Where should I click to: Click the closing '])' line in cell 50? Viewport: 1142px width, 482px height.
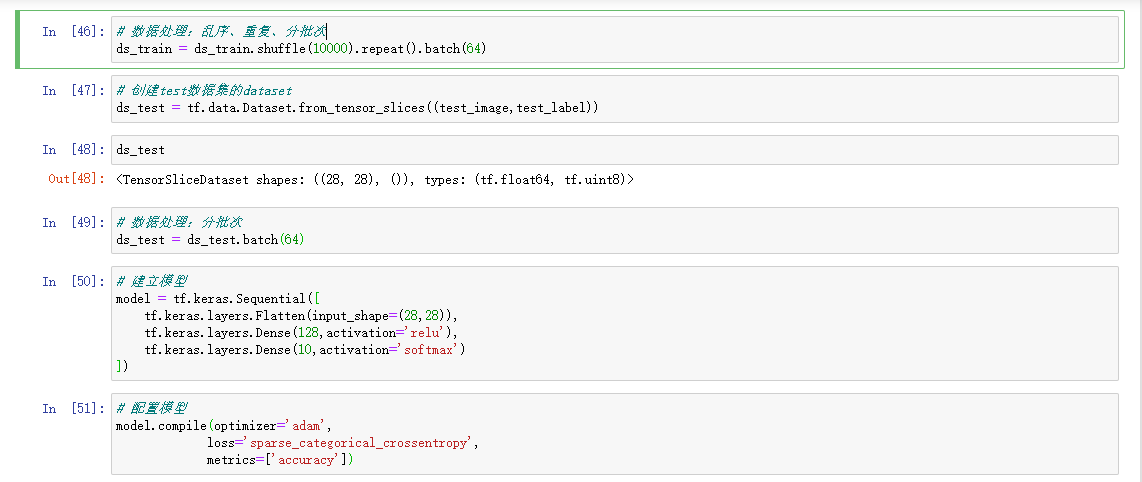[x=122, y=366]
